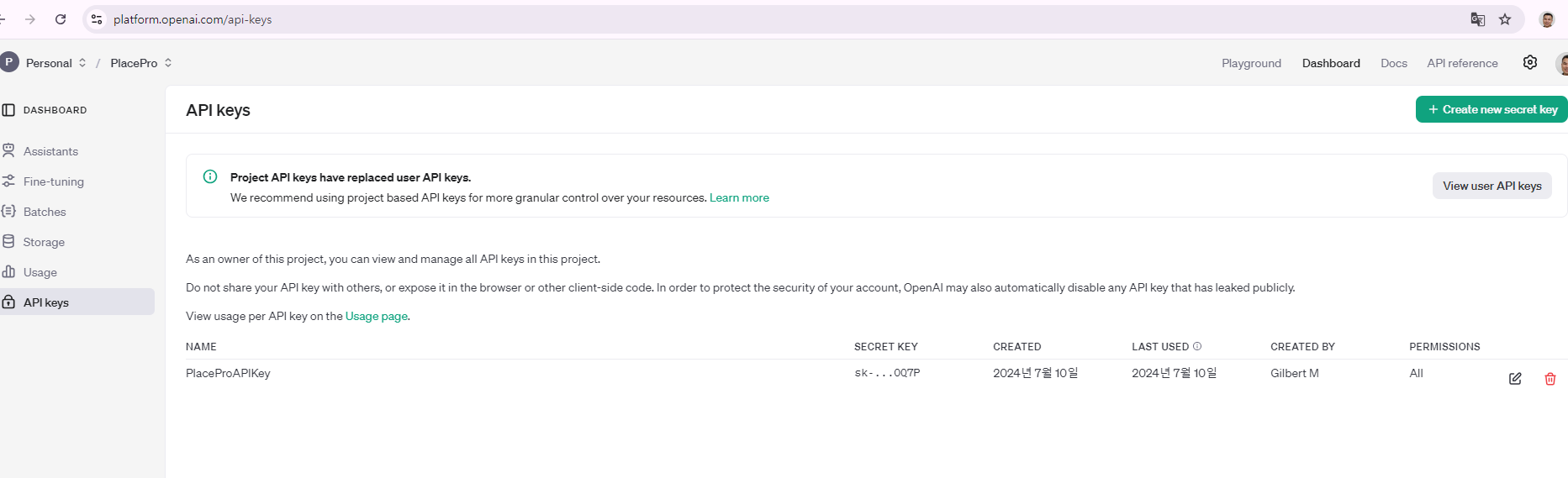Click View user API keys button
Image resolution: width=1568 pixels, height=478 pixels.
click(1491, 186)
